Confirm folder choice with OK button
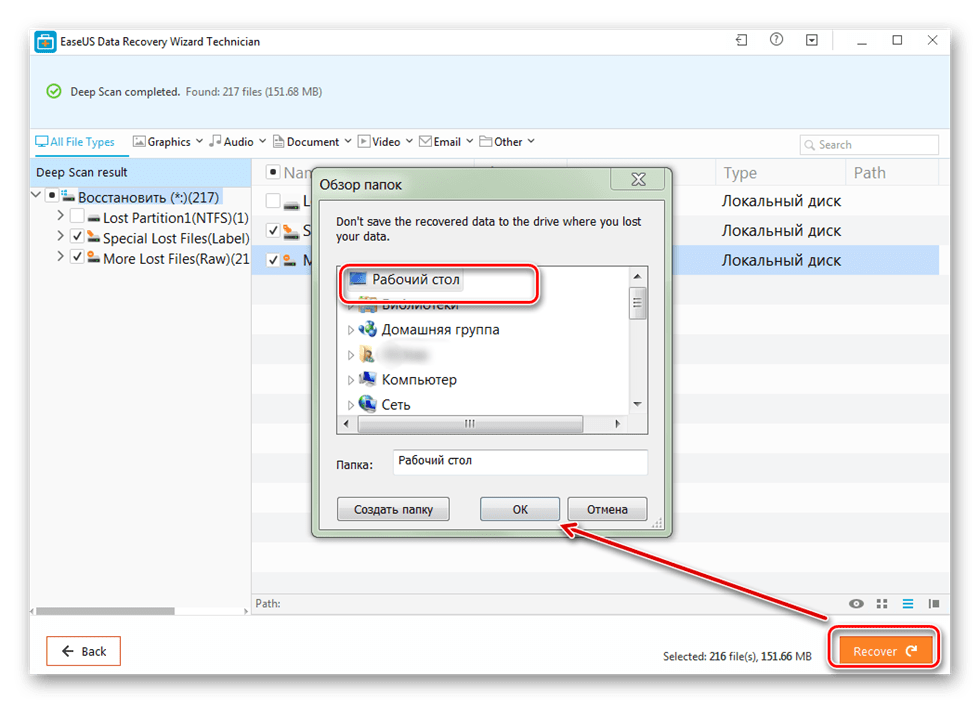Screen dimensions: 980x704 tap(520, 509)
